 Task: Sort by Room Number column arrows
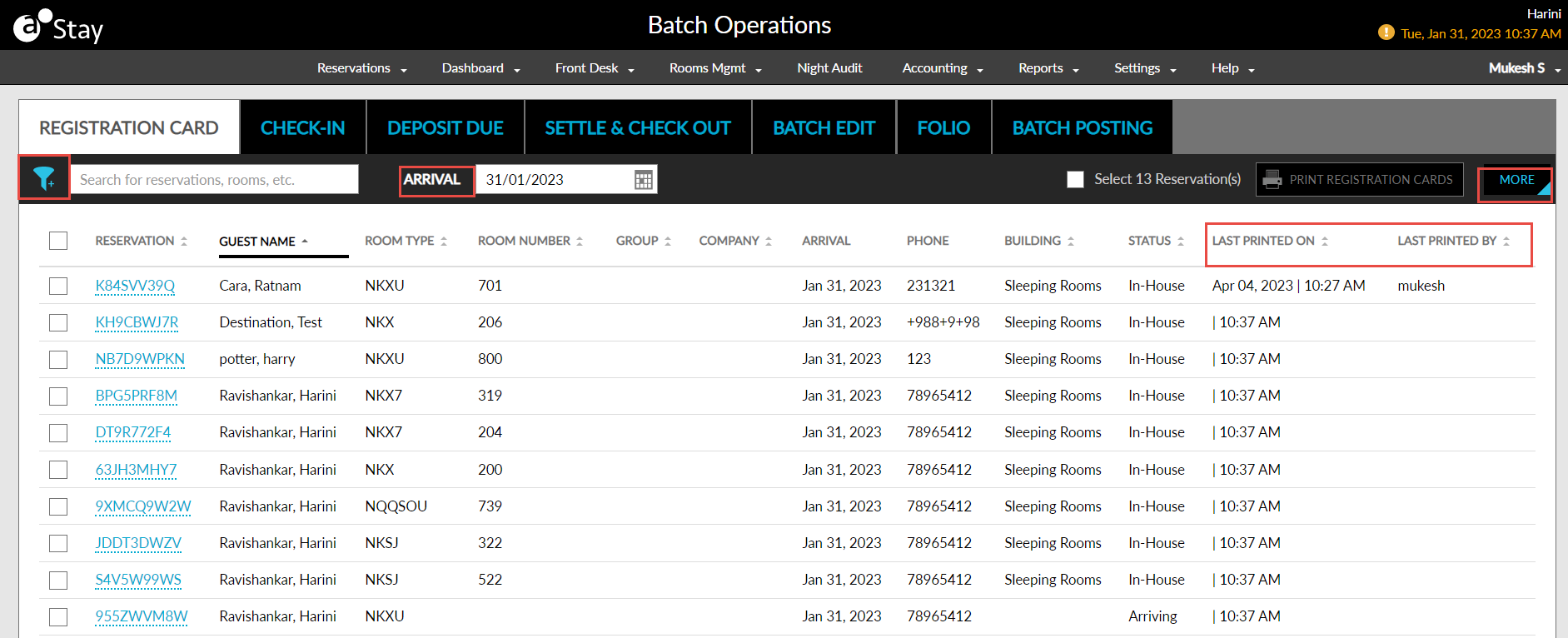click(x=580, y=242)
